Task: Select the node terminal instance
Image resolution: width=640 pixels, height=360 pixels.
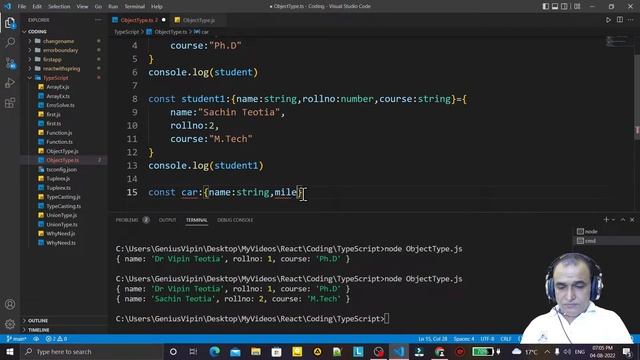Action: click(x=588, y=231)
